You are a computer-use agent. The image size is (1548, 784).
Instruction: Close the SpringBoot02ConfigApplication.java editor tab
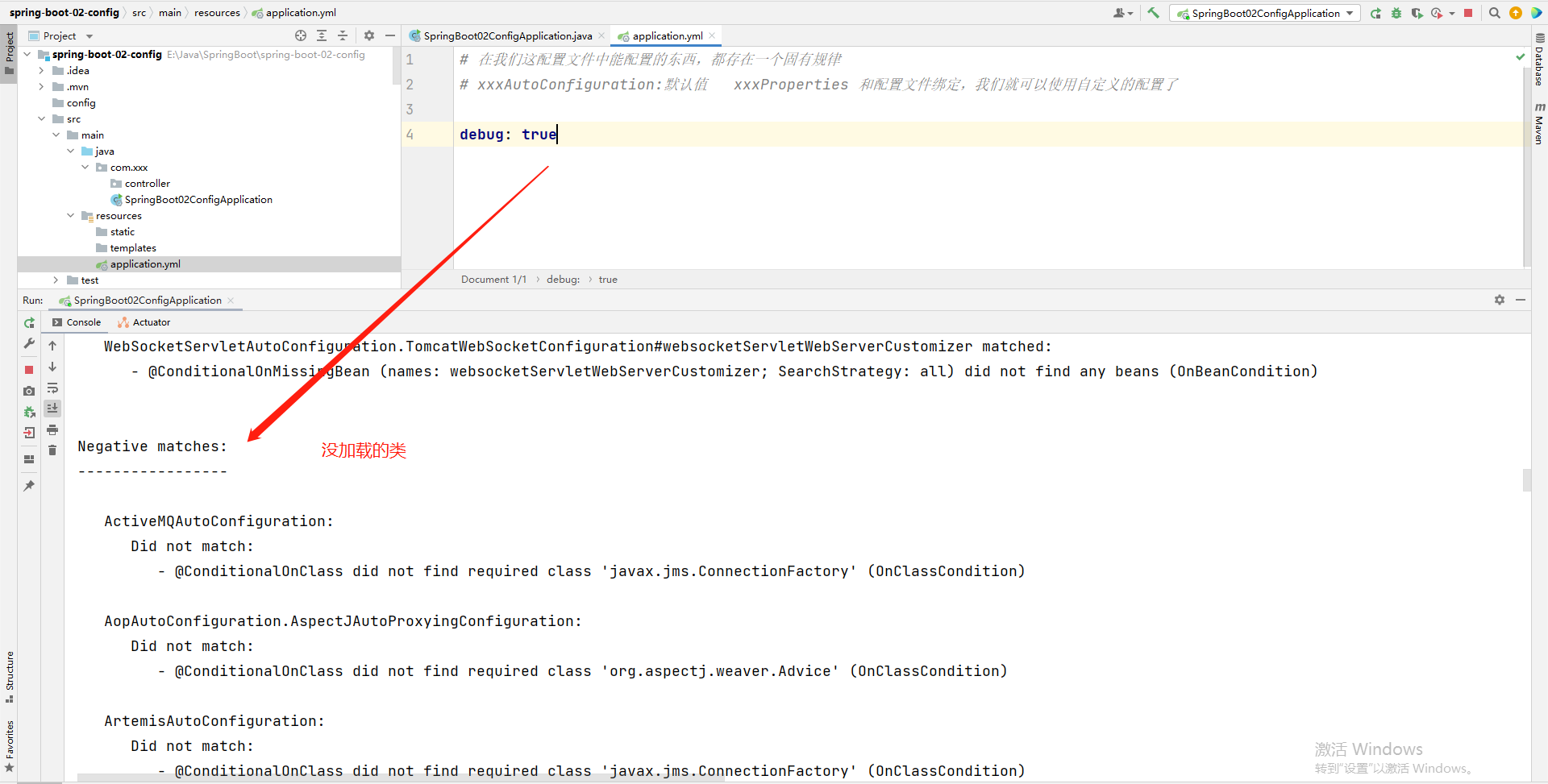coord(601,35)
